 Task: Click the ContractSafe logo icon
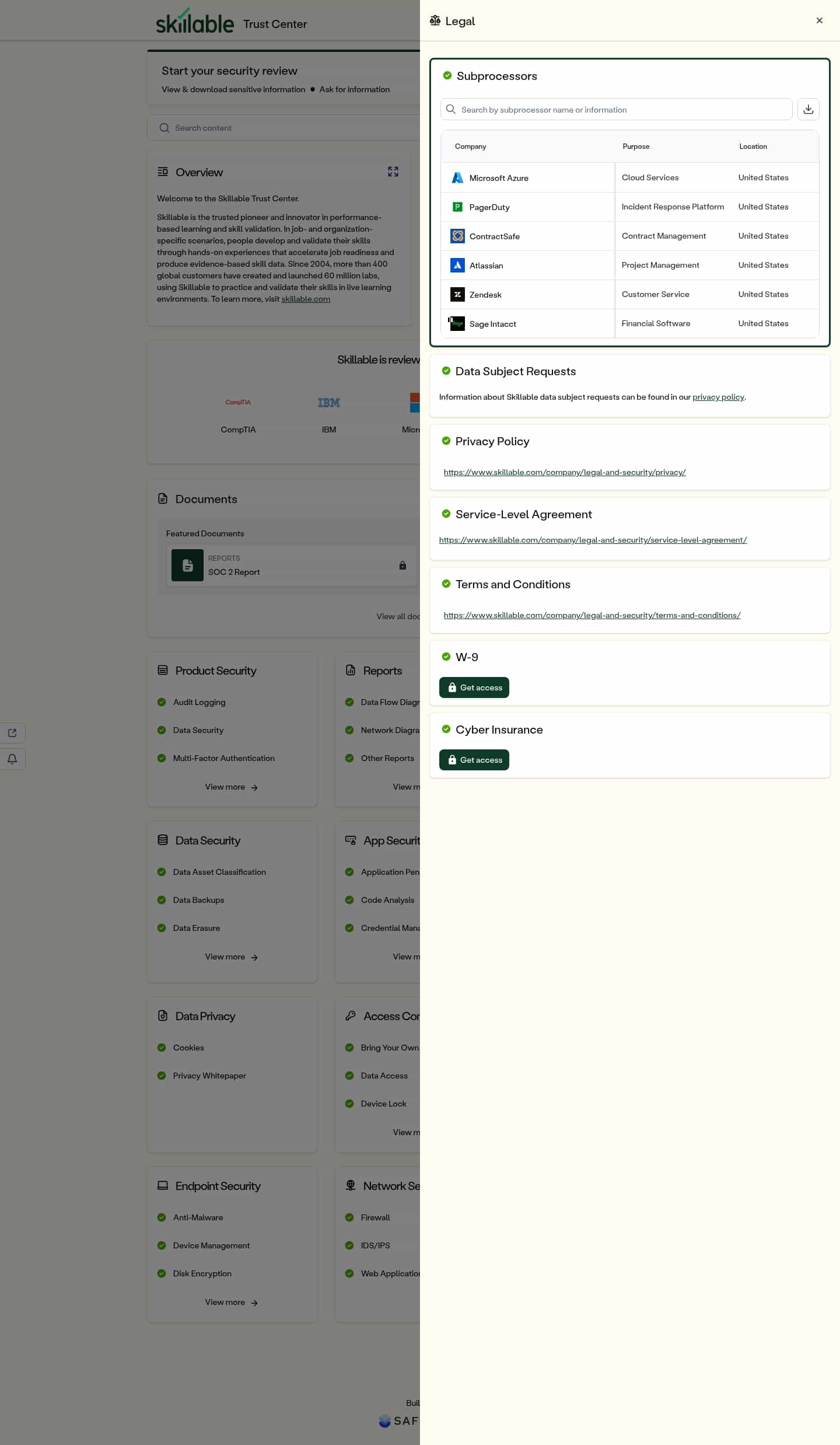457,236
